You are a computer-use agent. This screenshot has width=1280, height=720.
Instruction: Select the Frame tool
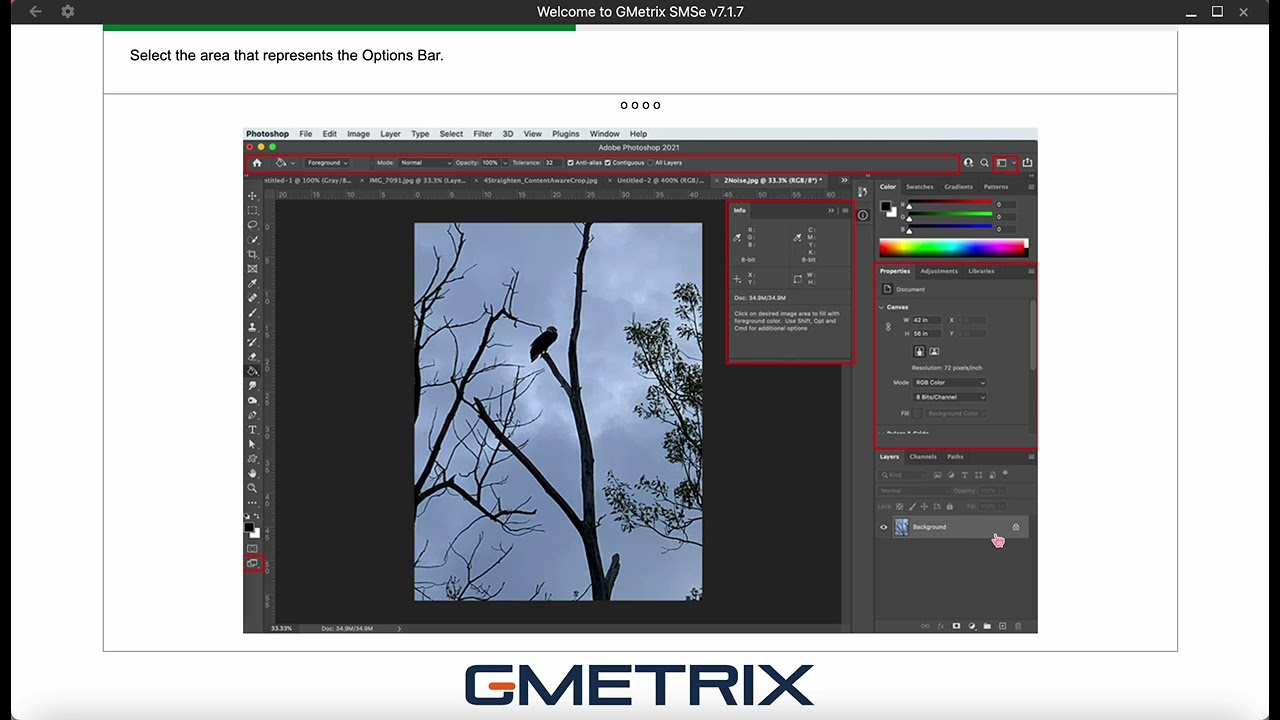coord(252,268)
